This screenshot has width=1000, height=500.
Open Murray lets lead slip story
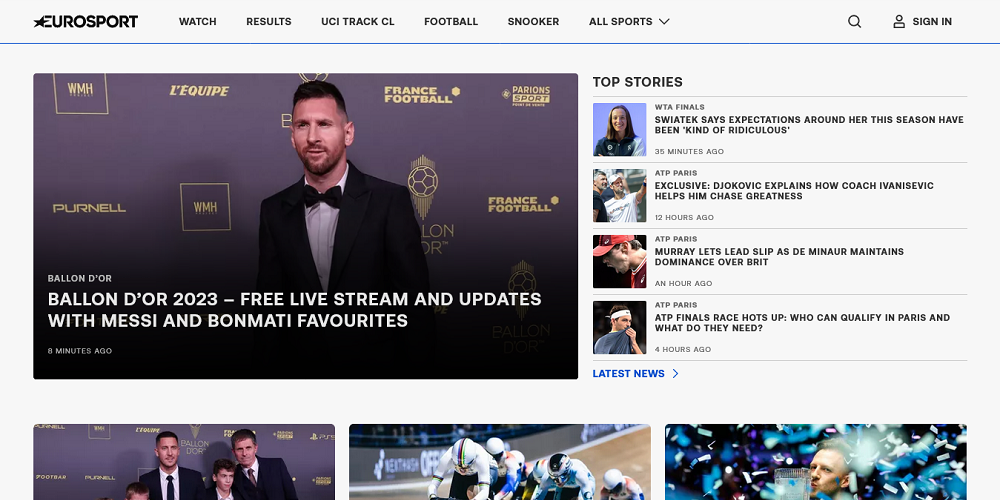[x=779, y=257]
